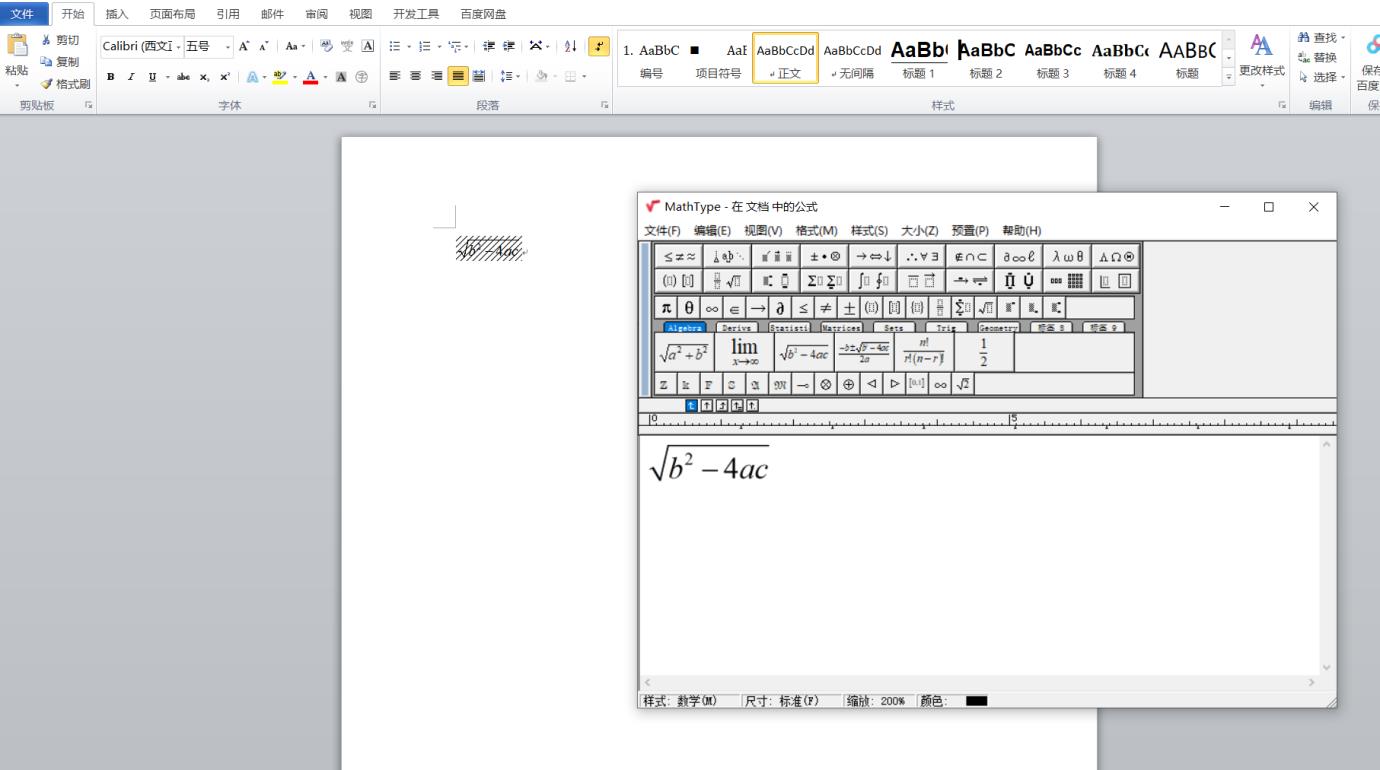Viewport: 1380px width, 770px height.
Task: Open arrow symbols palette in MathType
Action: pyautogui.click(x=873, y=256)
